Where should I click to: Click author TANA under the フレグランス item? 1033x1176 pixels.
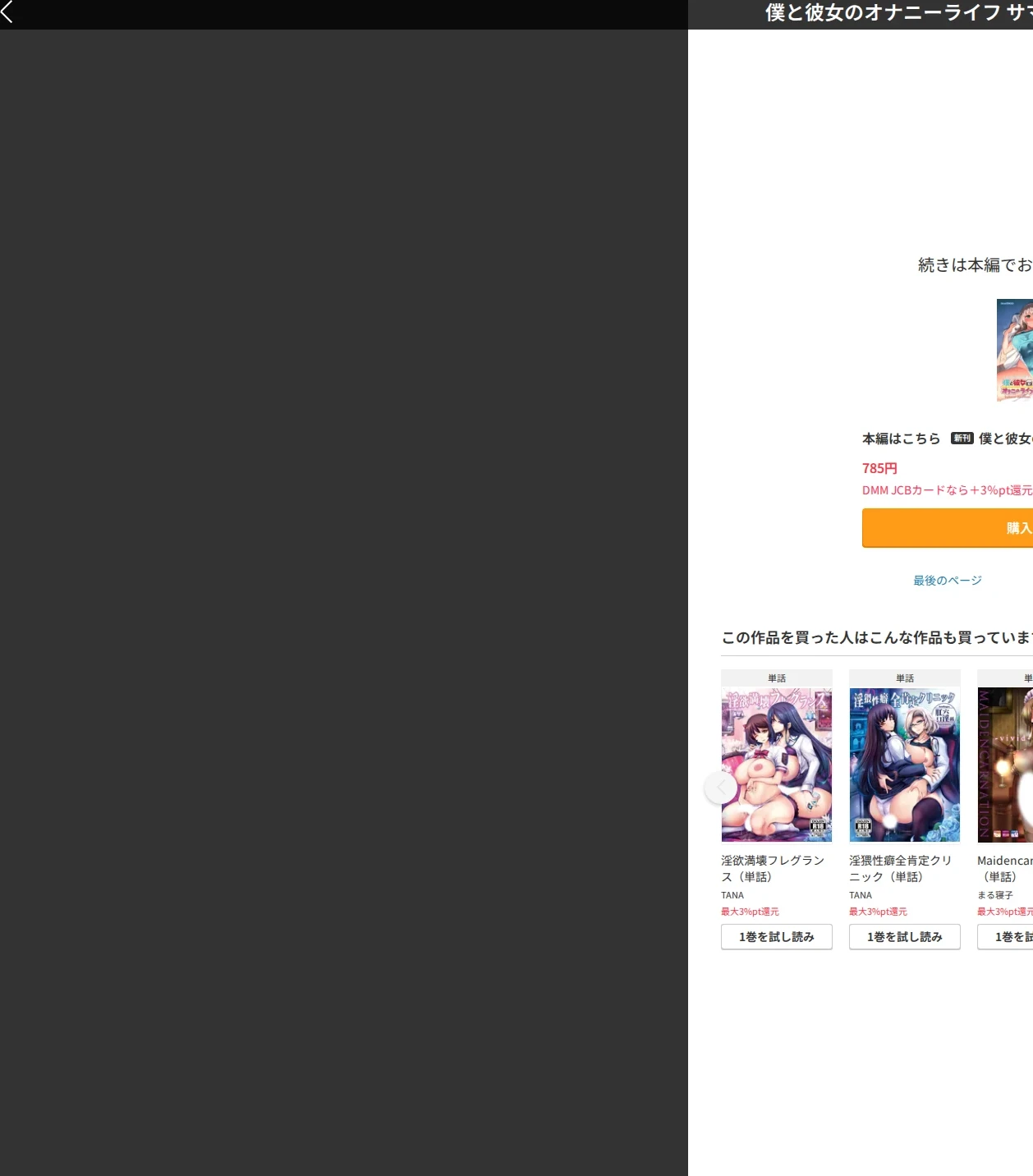coord(732,895)
